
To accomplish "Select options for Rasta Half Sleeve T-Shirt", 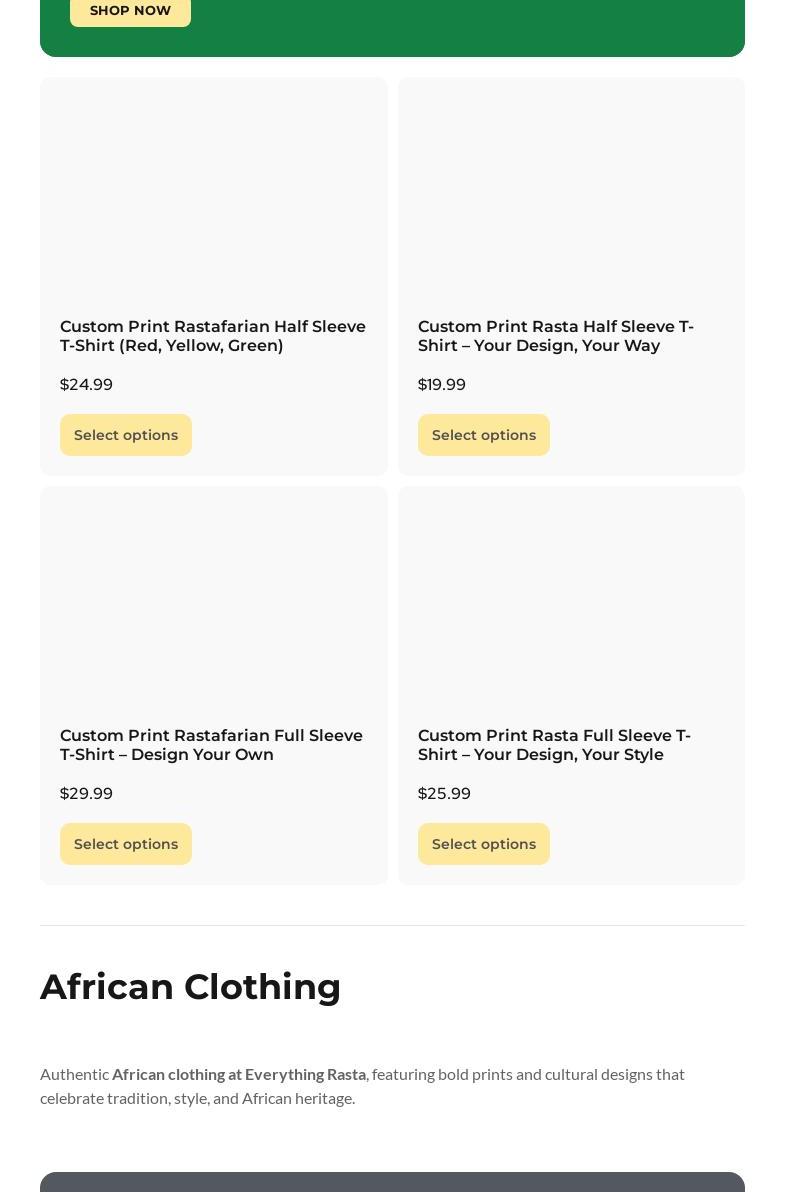I will coord(484,435).
